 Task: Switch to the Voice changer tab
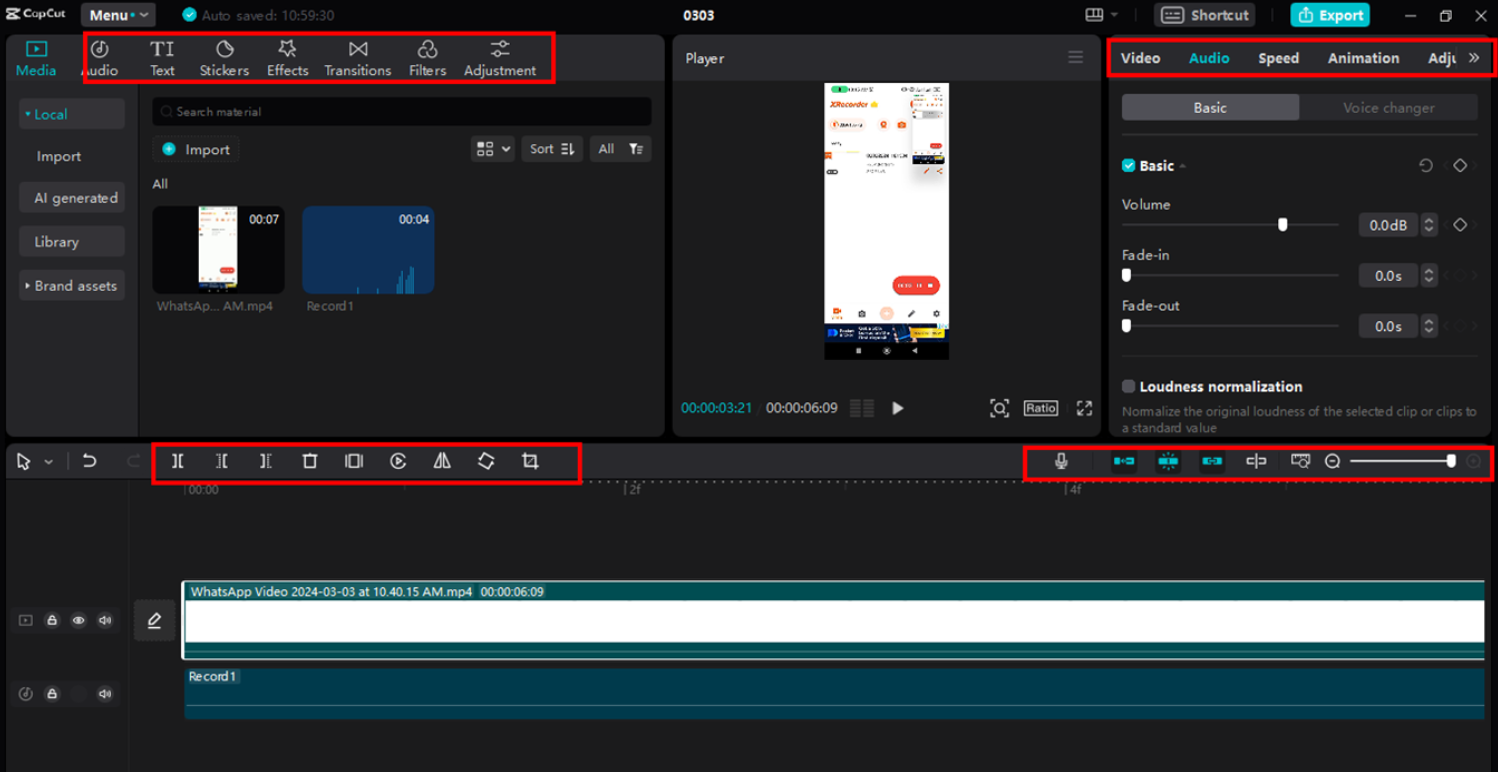click(1388, 107)
